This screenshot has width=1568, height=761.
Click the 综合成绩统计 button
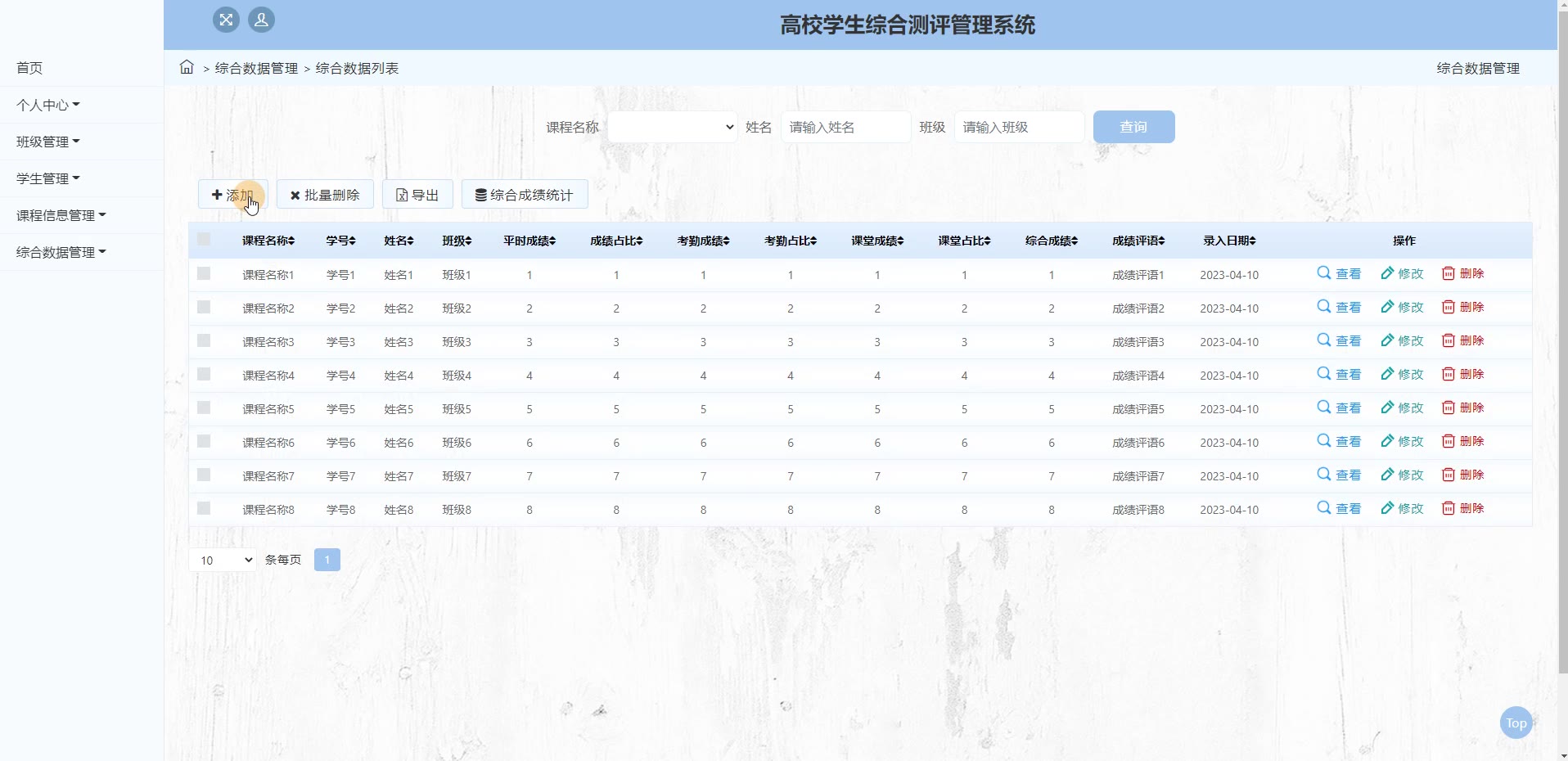pos(525,195)
